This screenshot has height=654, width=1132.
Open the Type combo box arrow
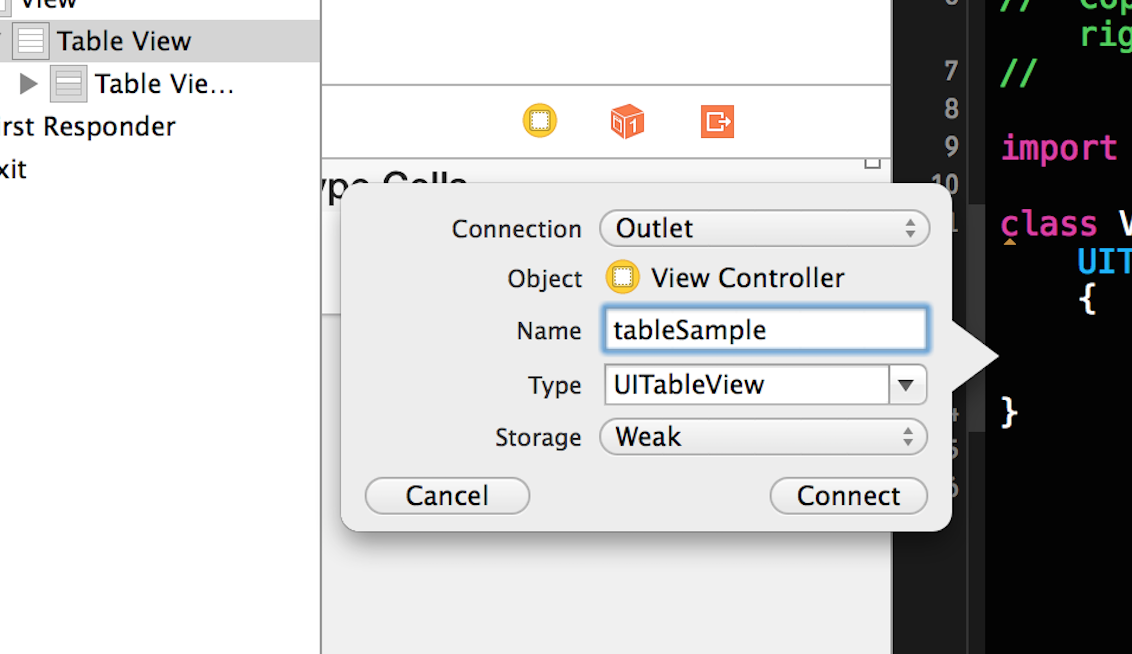click(x=907, y=385)
